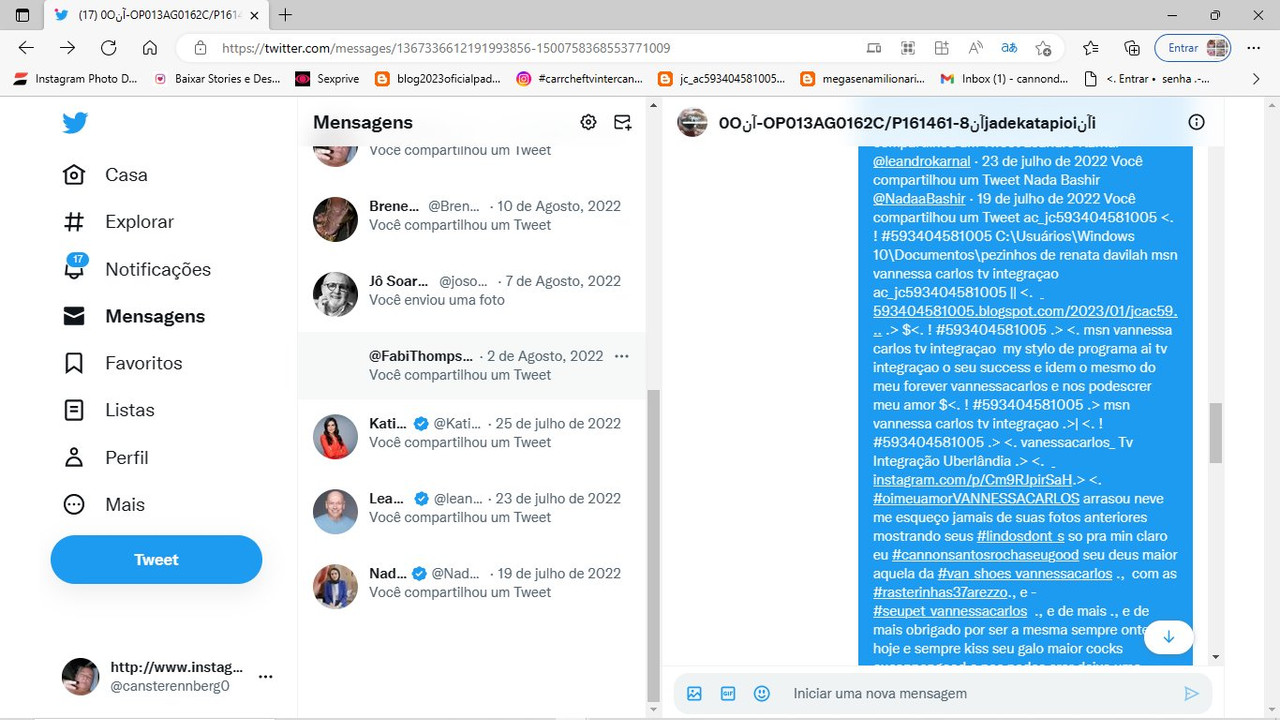Open emoji picker in message composer
The height and width of the screenshot is (720, 1280).
click(x=762, y=693)
